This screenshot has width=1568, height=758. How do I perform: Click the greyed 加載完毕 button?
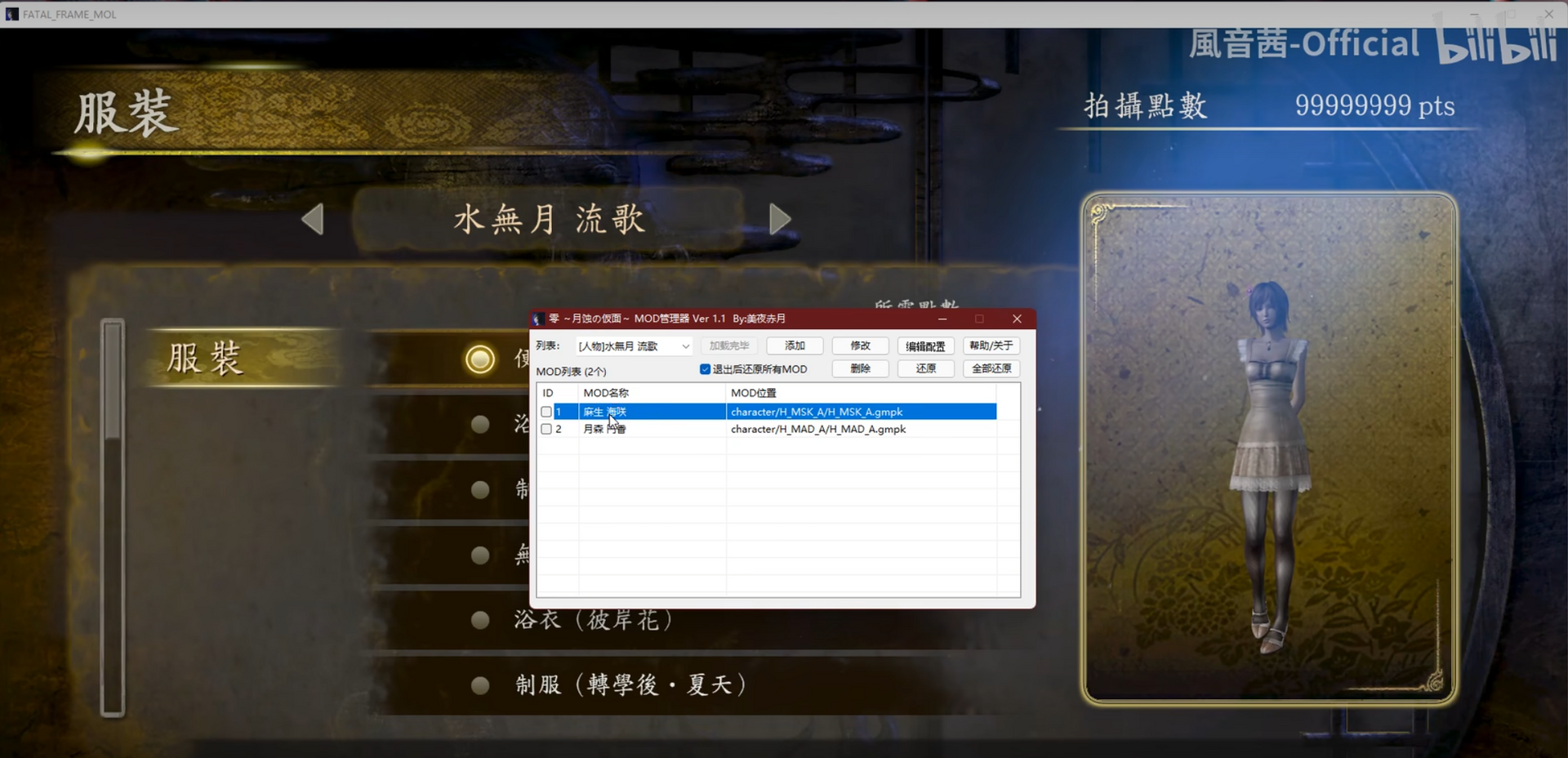point(729,346)
